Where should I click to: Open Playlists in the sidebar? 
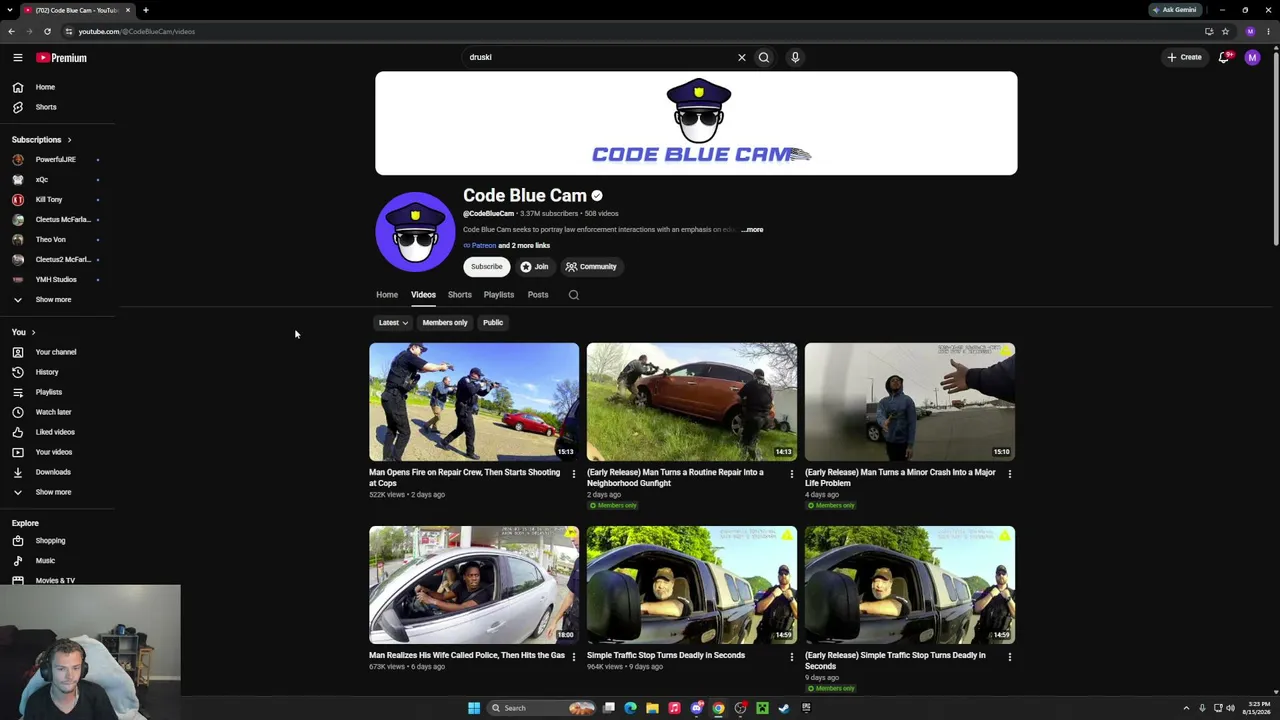pyautogui.click(x=48, y=392)
